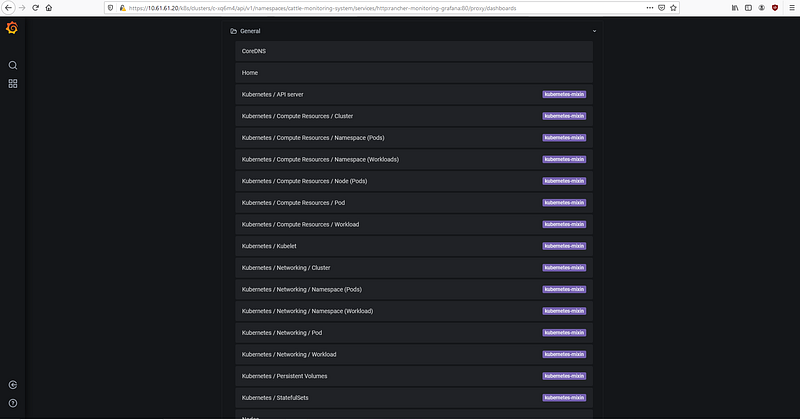The width and height of the screenshot is (800, 420).
Task: Open Compute Resources / Namespace (Workloads) dashboard
Action: tap(414, 159)
